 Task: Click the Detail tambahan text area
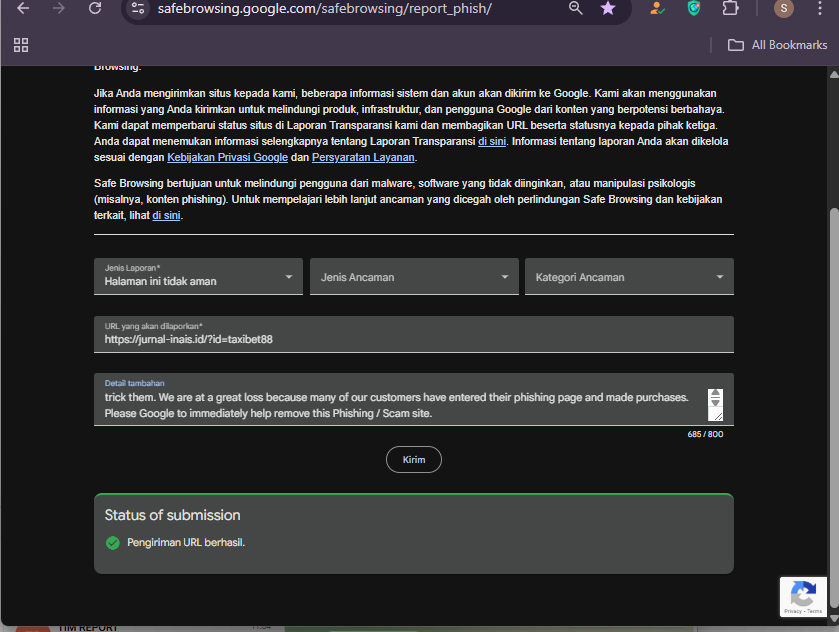pyautogui.click(x=414, y=399)
